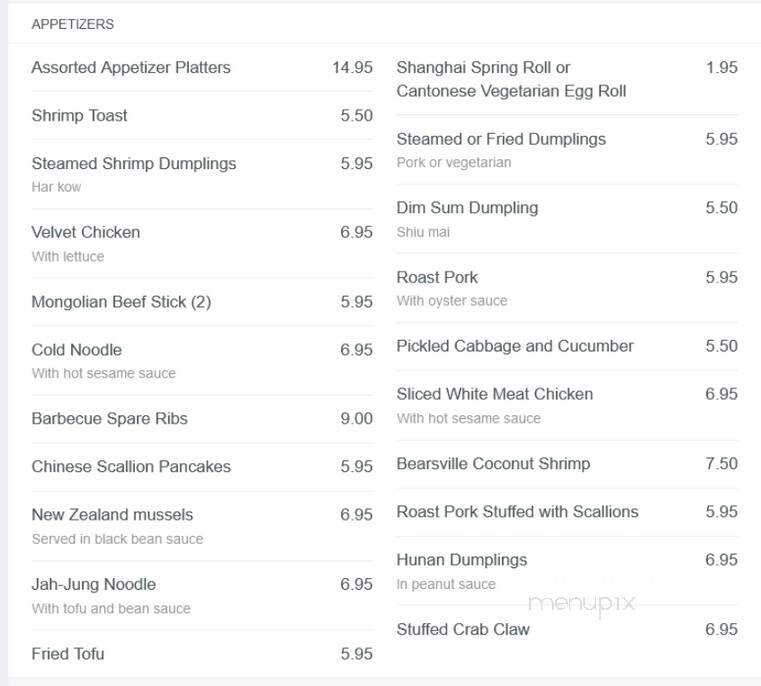Click Chinese Scallion Pancakes item
The width and height of the screenshot is (761, 686).
coord(131,467)
